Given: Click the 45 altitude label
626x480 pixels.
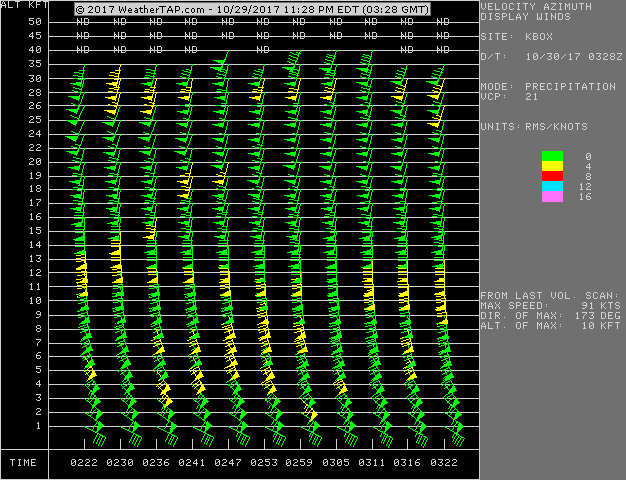Looking at the screenshot, I should (35, 36).
